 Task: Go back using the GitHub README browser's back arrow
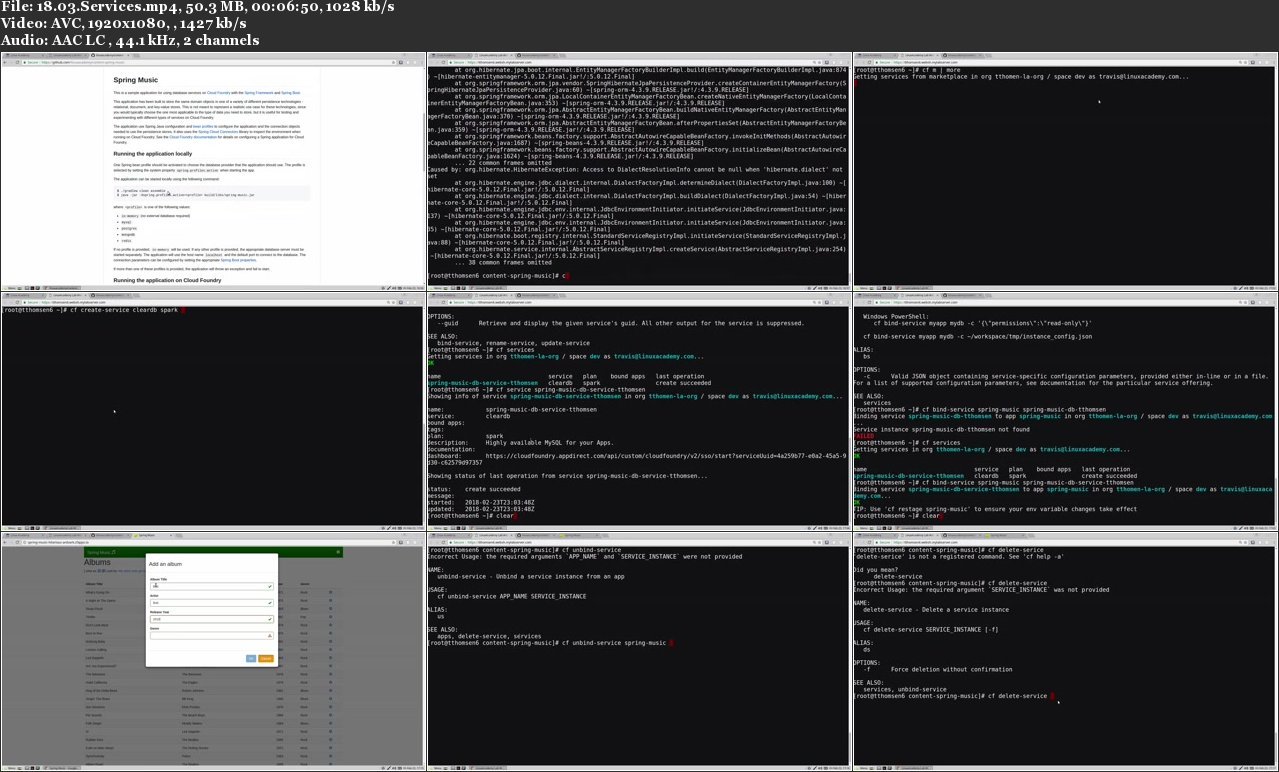pos(7,64)
